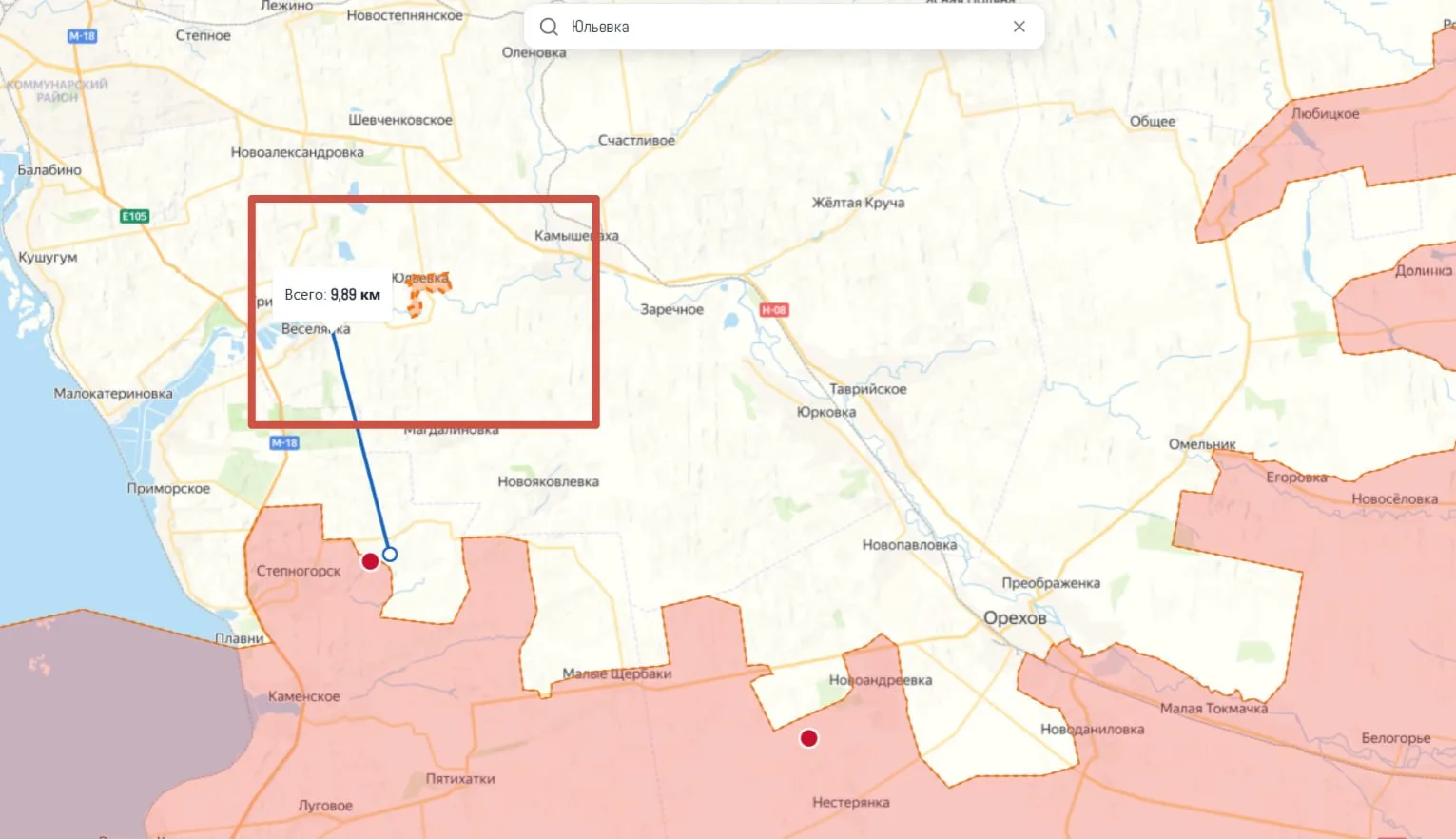Click the Юрковка label

826,413
